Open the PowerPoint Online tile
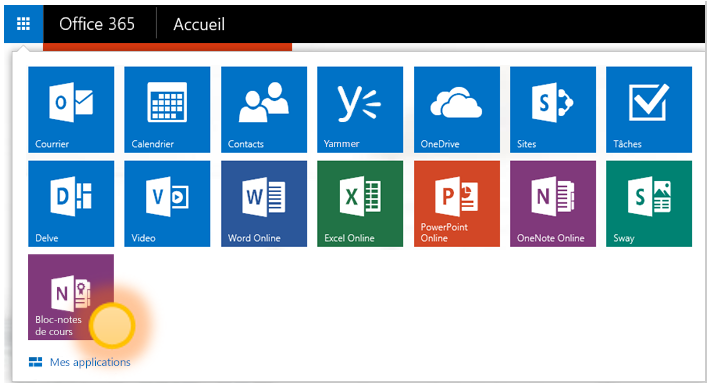 pyautogui.click(x=457, y=204)
